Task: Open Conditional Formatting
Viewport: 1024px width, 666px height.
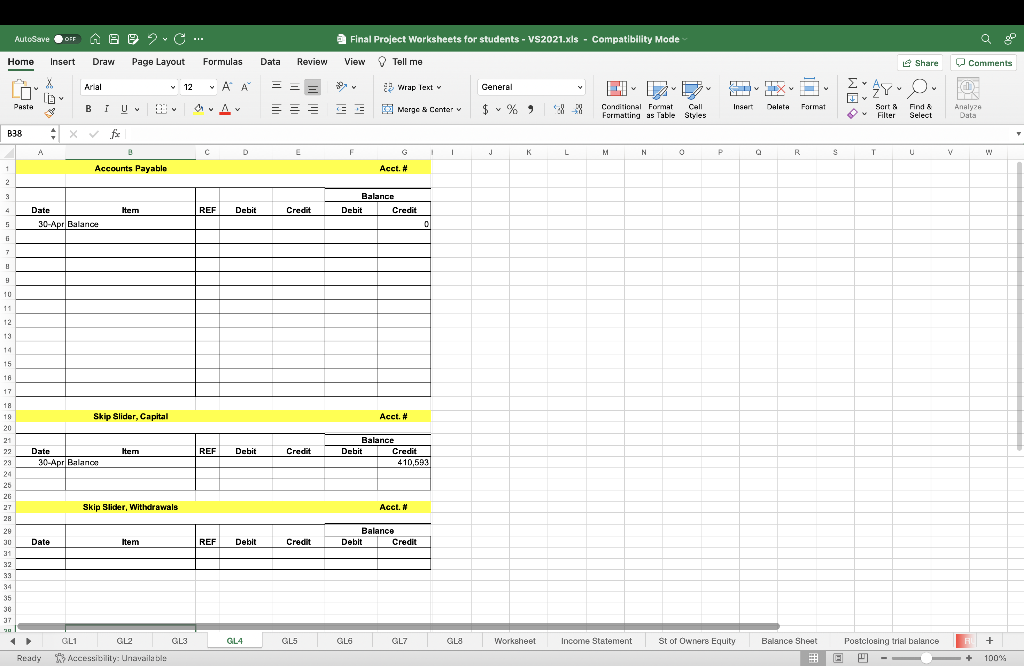Action: click(621, 99)
